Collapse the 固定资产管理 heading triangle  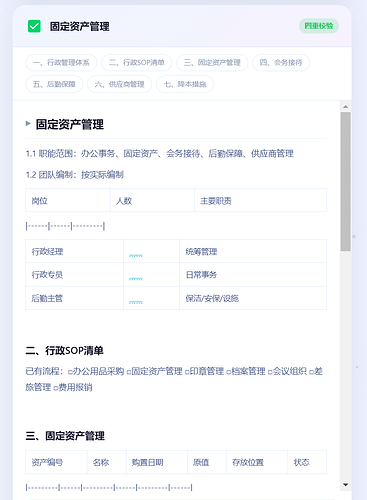click(28, 124)
